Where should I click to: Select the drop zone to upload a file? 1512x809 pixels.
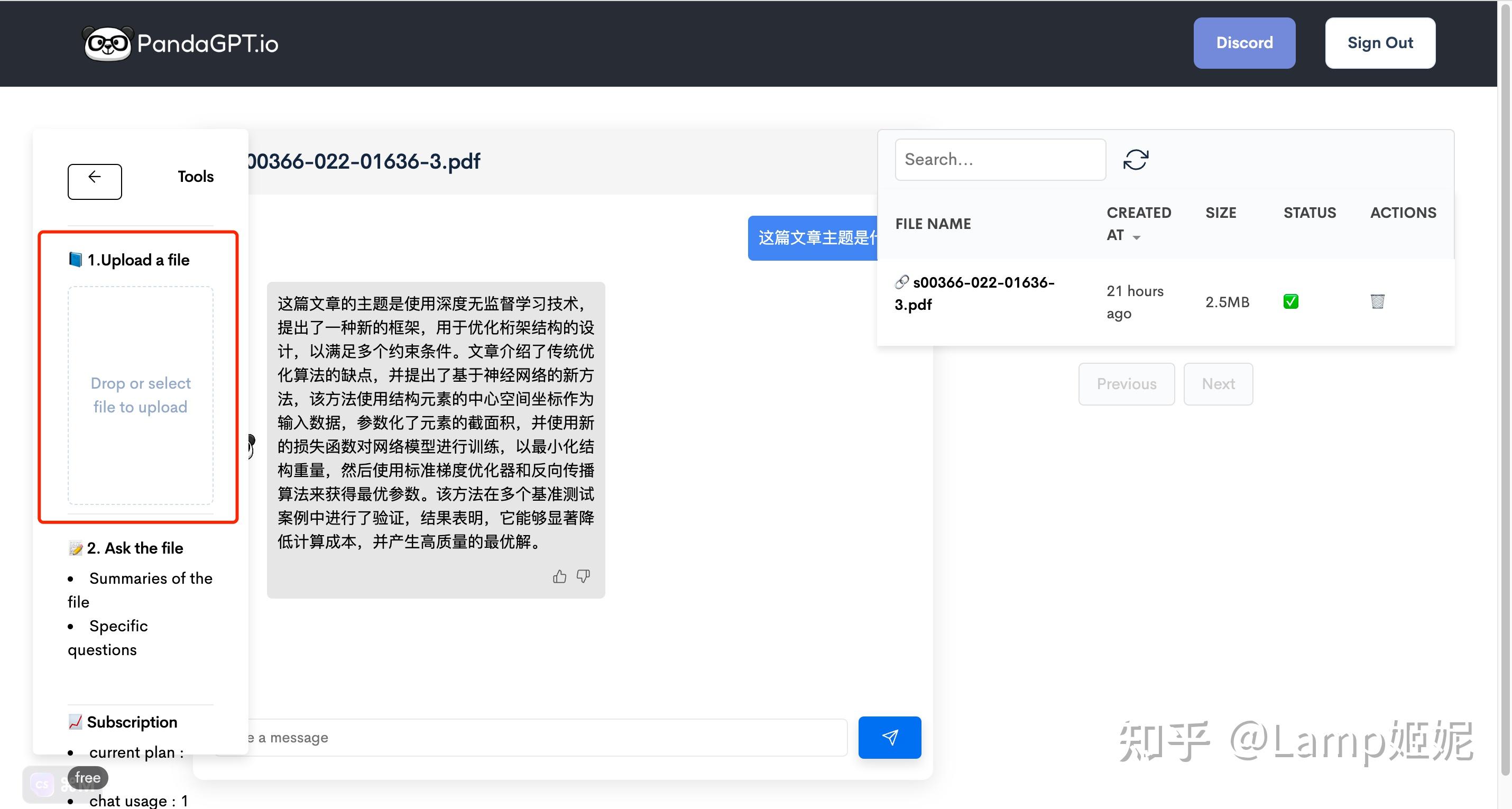(140, 394)
